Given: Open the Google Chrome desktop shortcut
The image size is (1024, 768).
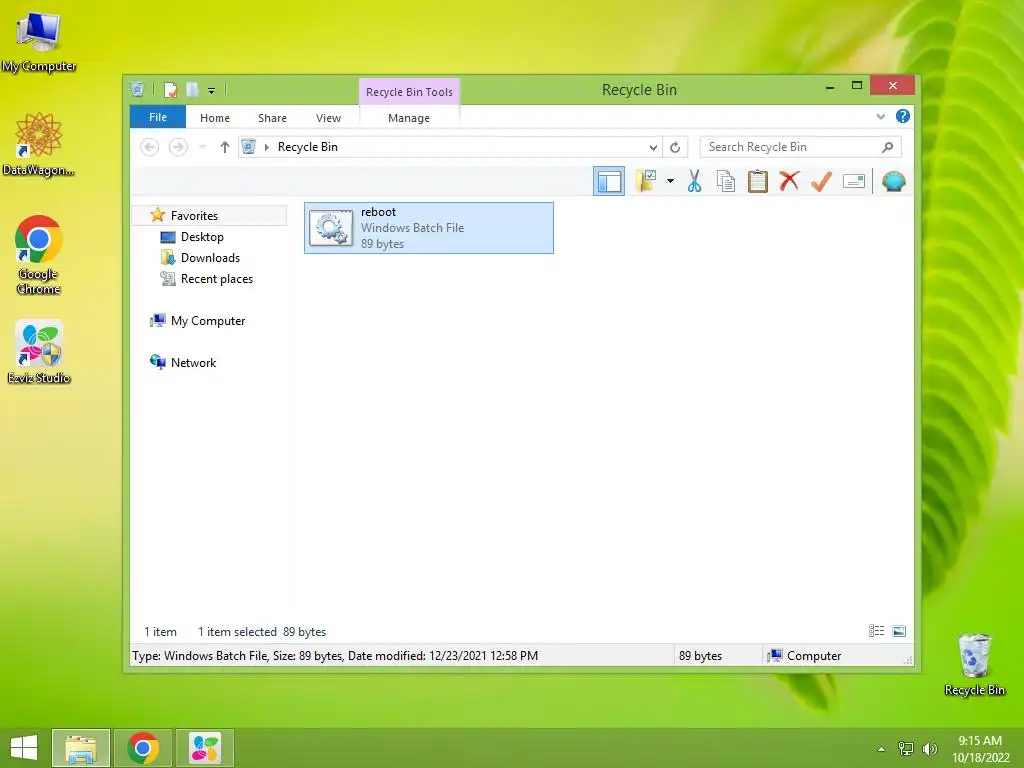Looking at the screenshot, I should click(39, 255).
